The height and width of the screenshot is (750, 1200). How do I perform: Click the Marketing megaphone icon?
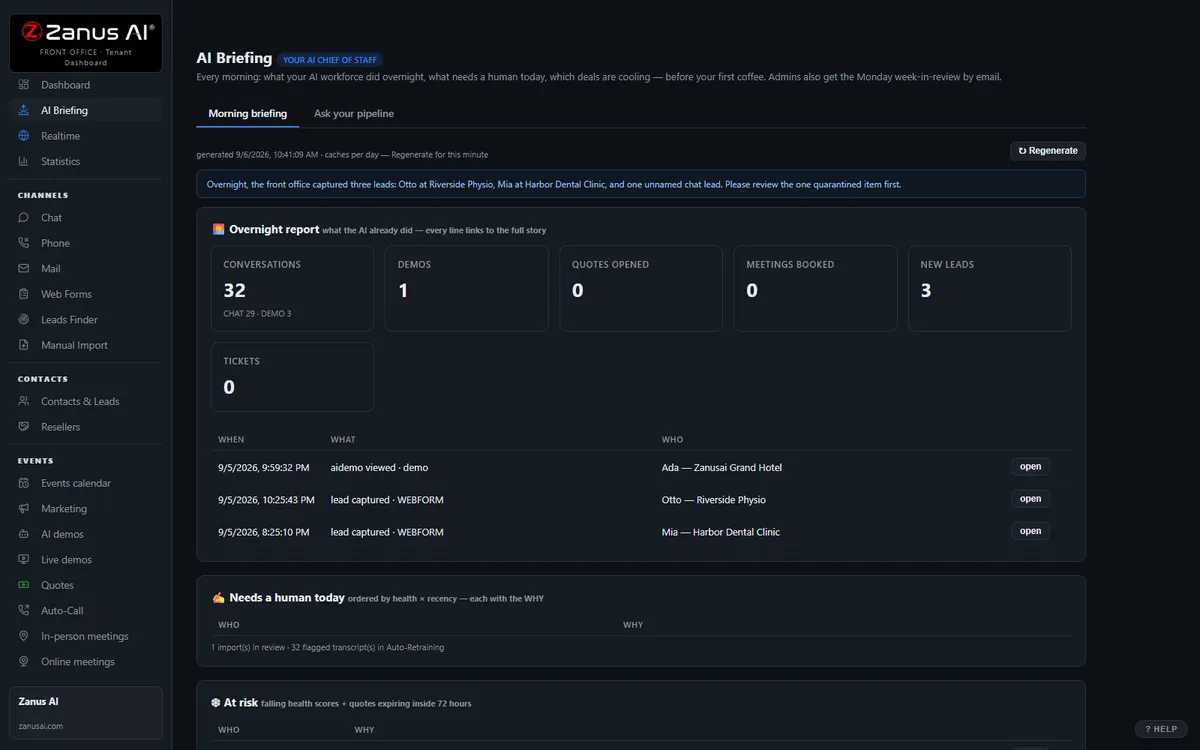point(24,508)
